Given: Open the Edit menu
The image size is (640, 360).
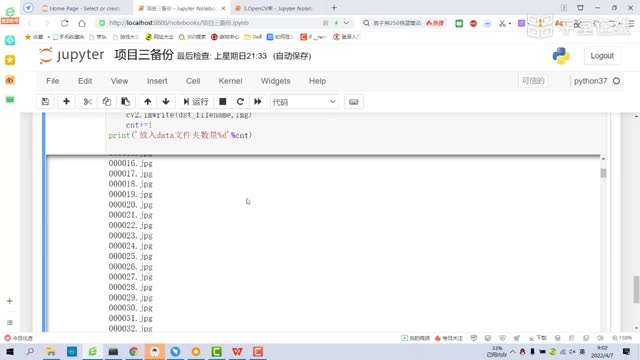Looking at the screenshot, I should pyautogui.click(x=85, y=81).
